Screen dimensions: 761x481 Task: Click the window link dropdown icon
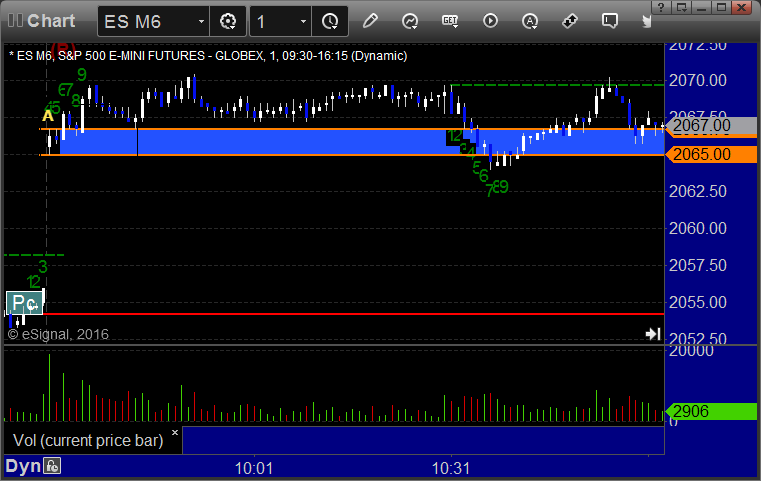tap(682, 7)
